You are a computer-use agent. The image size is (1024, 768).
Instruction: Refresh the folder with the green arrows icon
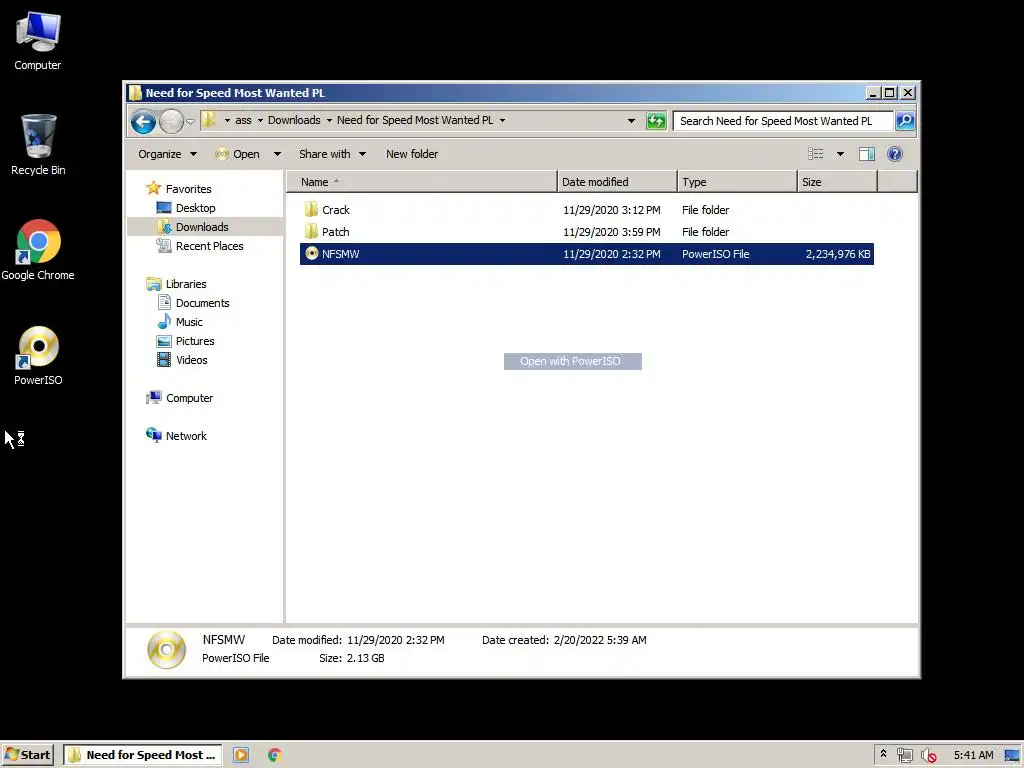click(656, 121)
